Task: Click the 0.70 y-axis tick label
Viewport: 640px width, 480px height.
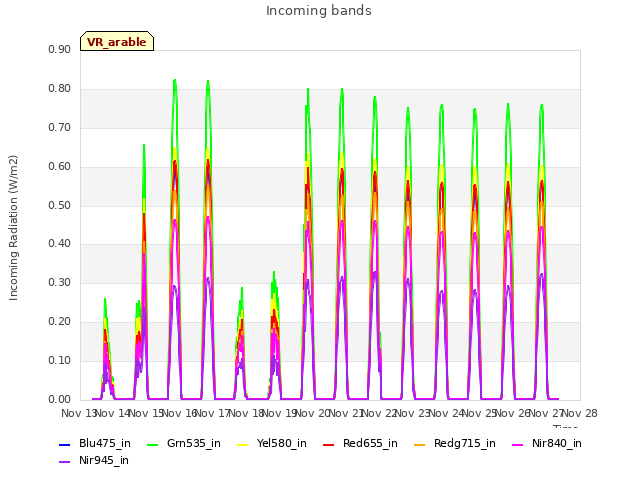Action: point(59,127)
